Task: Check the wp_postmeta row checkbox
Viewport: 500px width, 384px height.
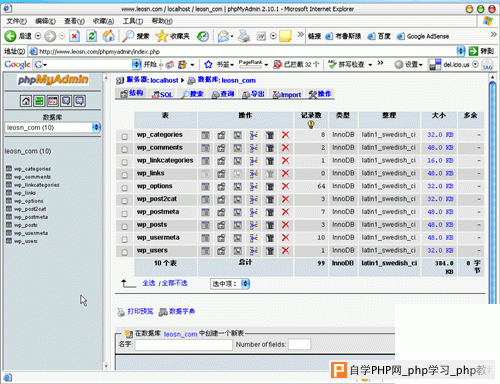Action: click(125, 213)
